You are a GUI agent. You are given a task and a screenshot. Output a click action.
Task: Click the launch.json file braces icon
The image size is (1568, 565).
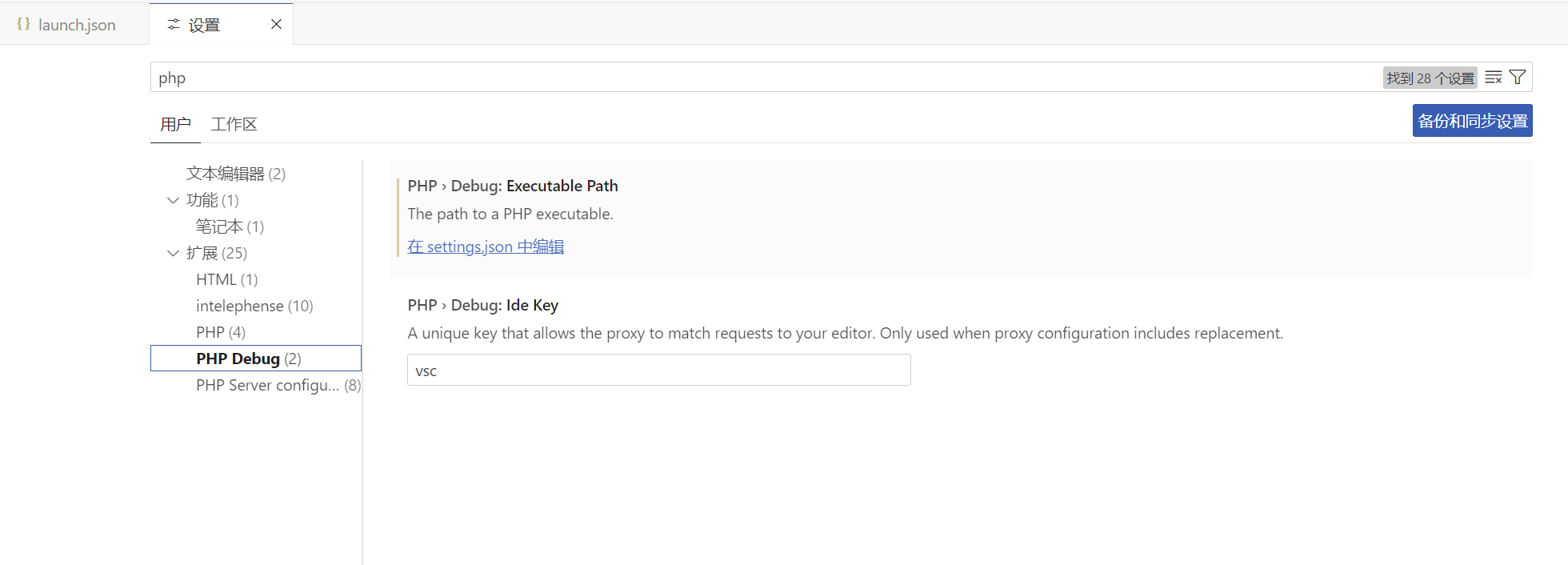[24, 24]
